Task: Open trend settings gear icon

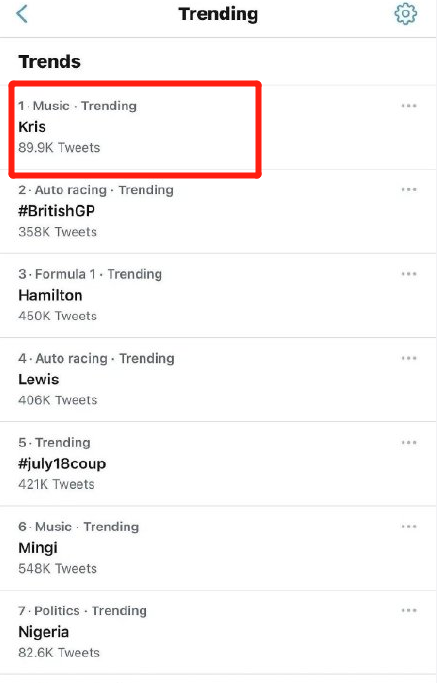Action: tap(406, 14)
